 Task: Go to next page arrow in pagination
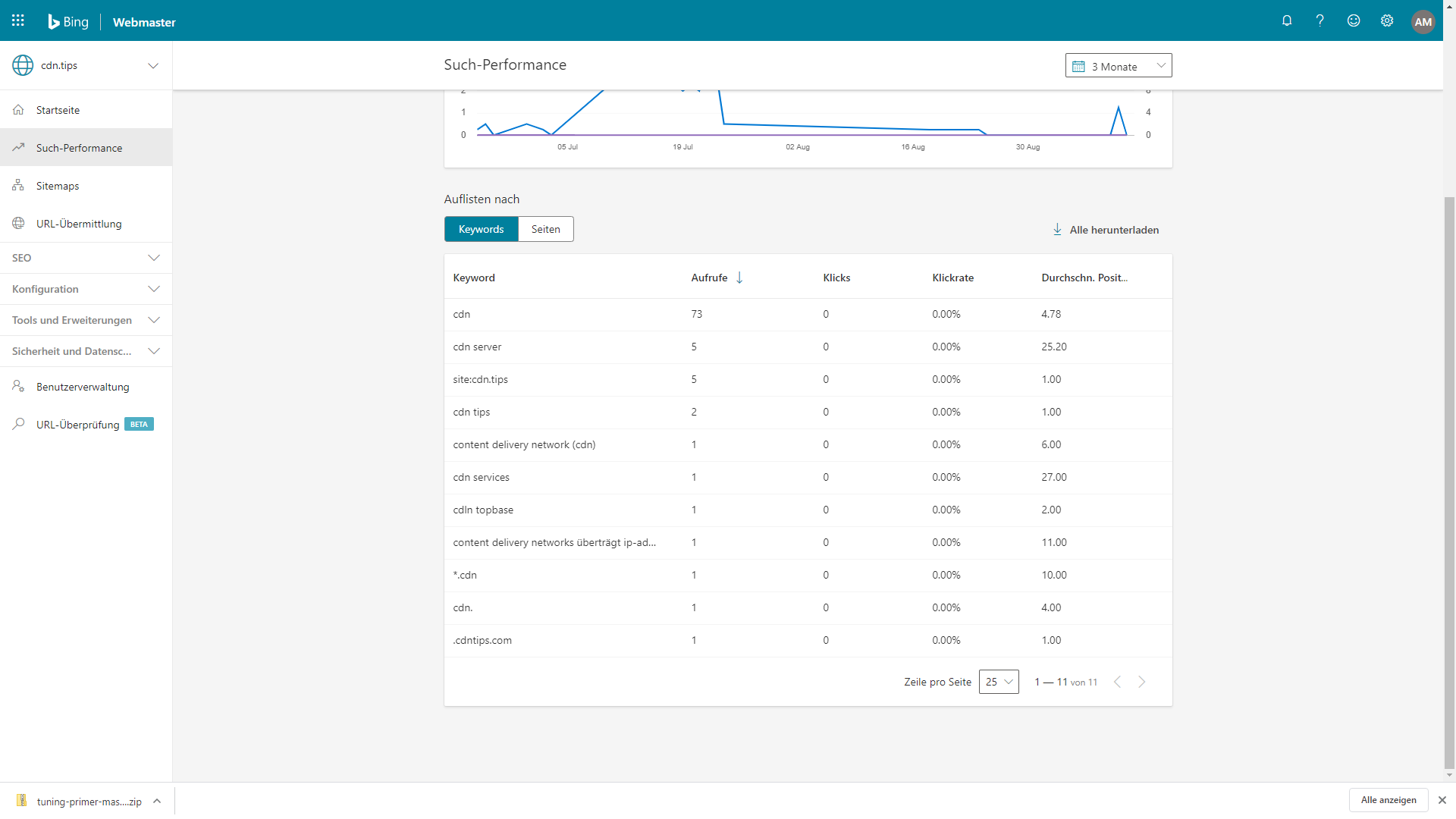1141,682
